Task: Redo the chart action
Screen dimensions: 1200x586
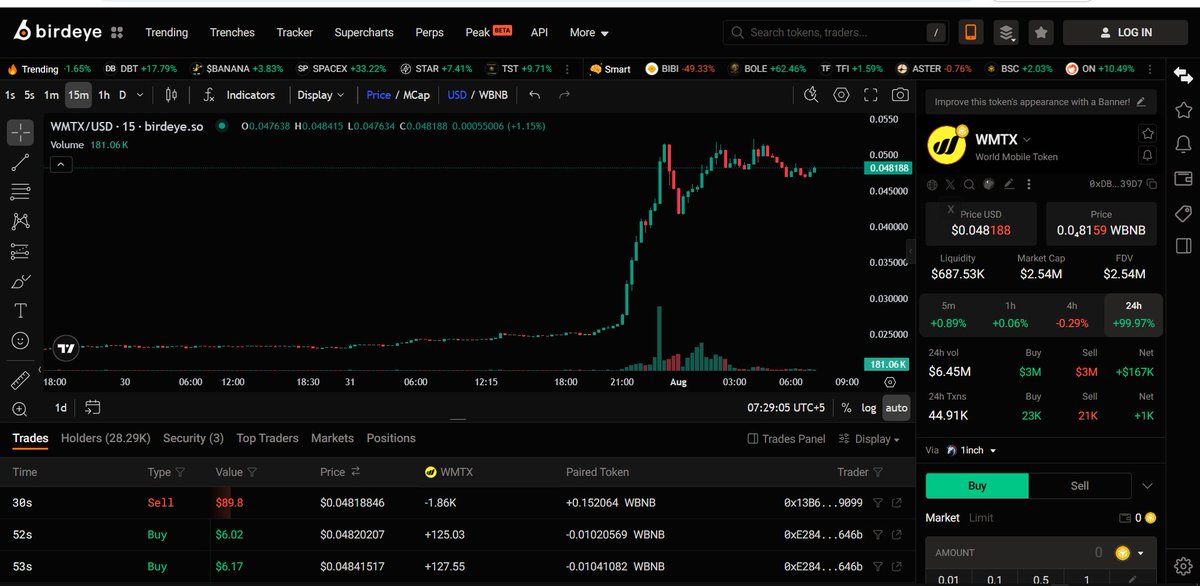Action: [564, 95]
